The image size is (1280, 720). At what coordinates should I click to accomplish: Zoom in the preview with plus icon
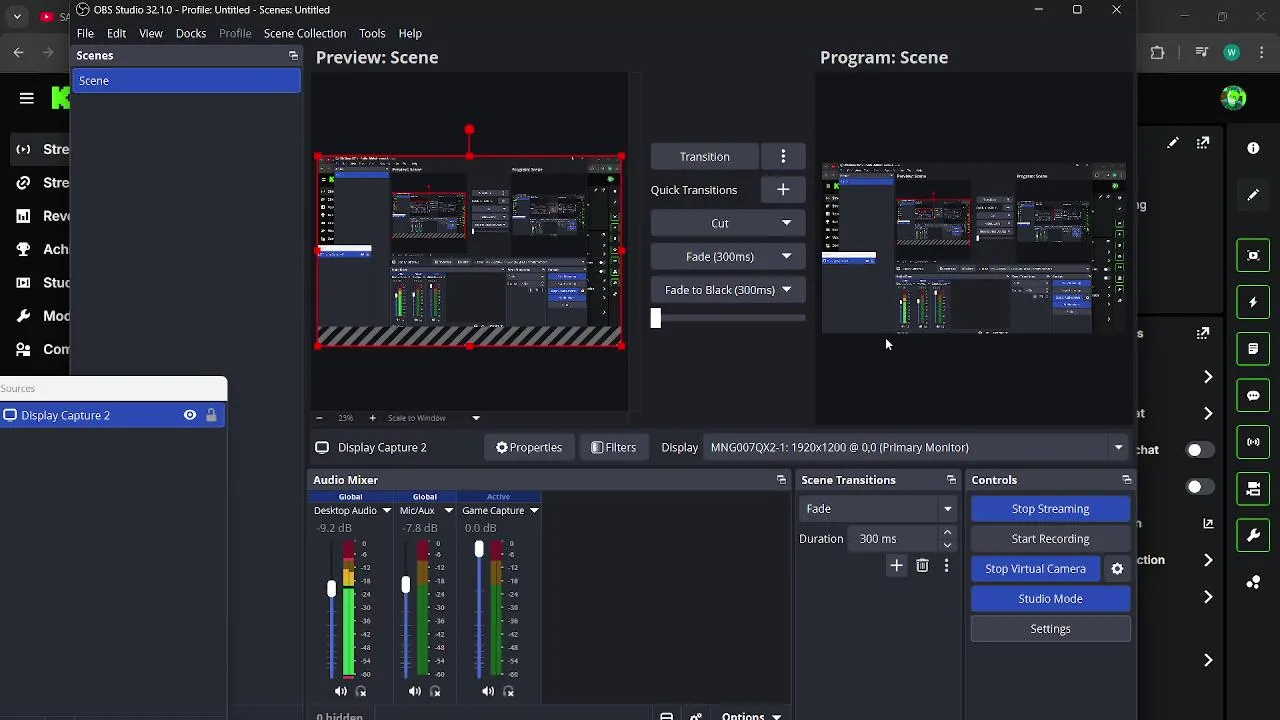pos(372,418)
